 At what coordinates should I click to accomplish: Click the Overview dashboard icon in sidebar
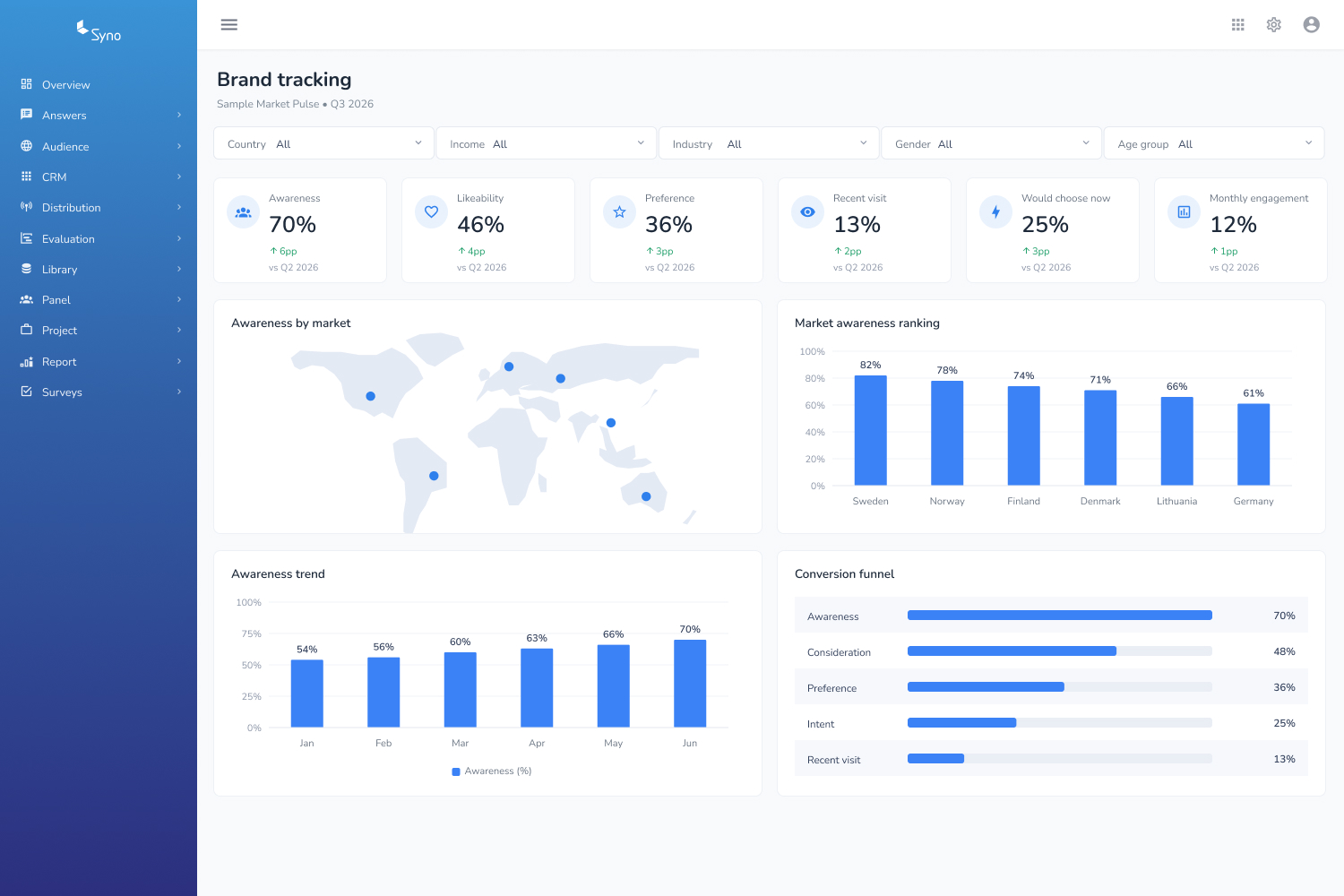click(x=26, y=84)
